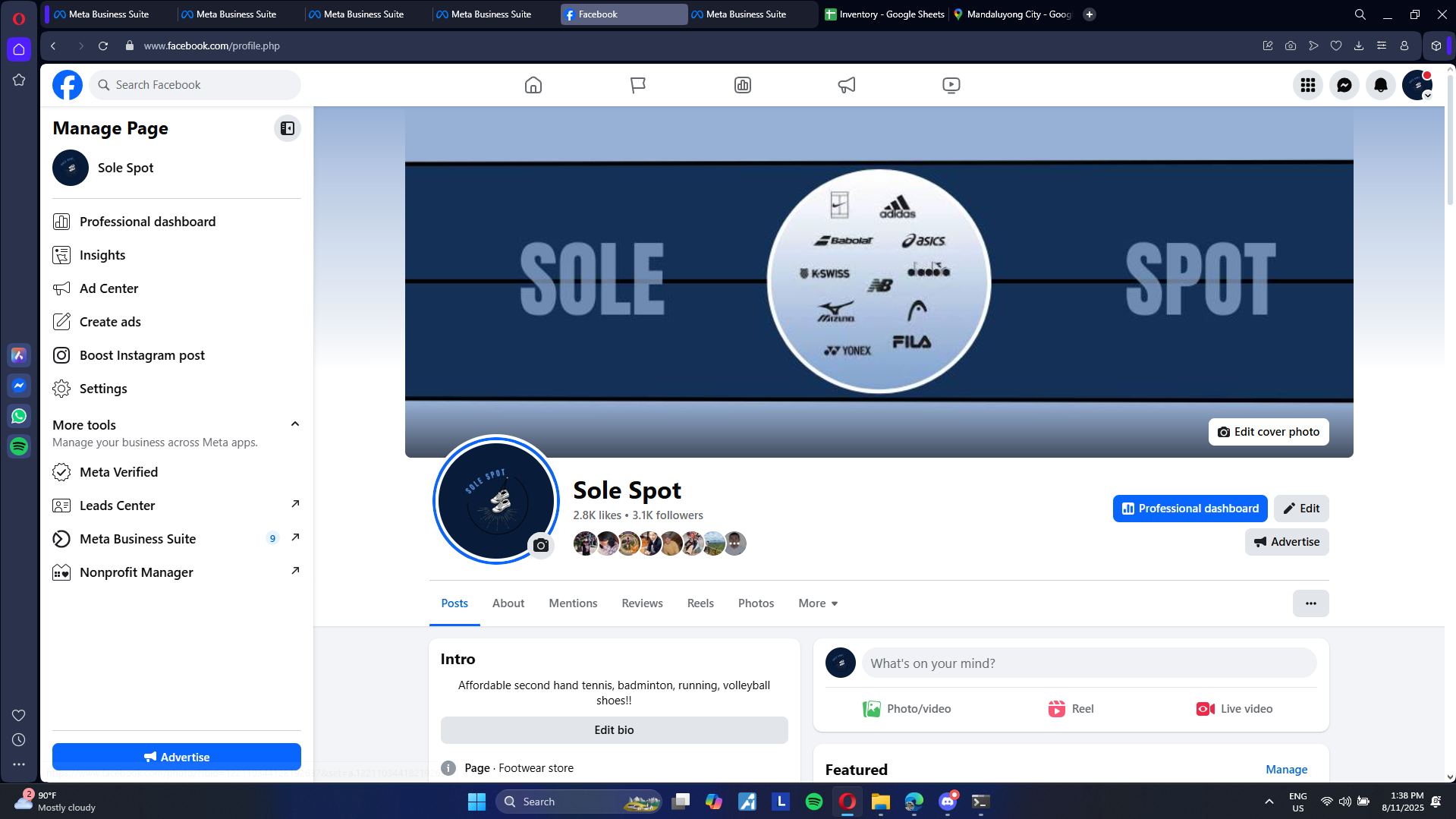Viewport: 1456px width, 819px height.
Task: Click the Facebook logo
Action: [x=68, y=85]
